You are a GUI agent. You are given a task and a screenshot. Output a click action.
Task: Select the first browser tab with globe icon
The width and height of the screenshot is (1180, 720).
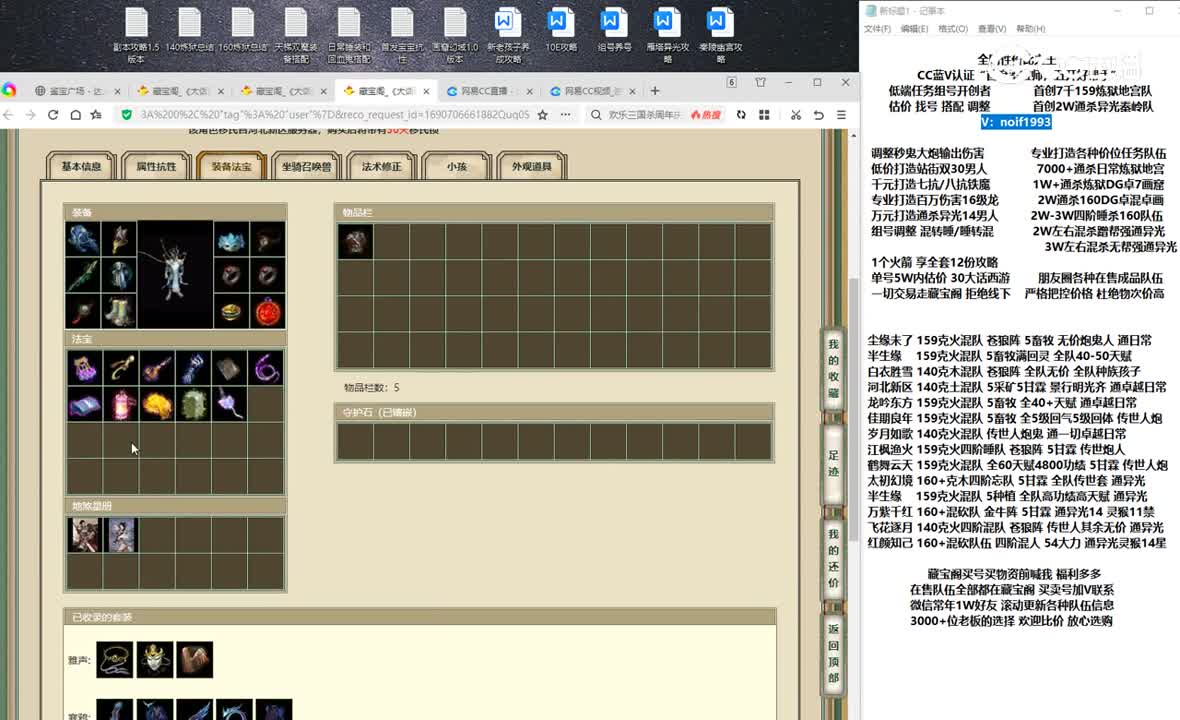[x=78, y=91]
